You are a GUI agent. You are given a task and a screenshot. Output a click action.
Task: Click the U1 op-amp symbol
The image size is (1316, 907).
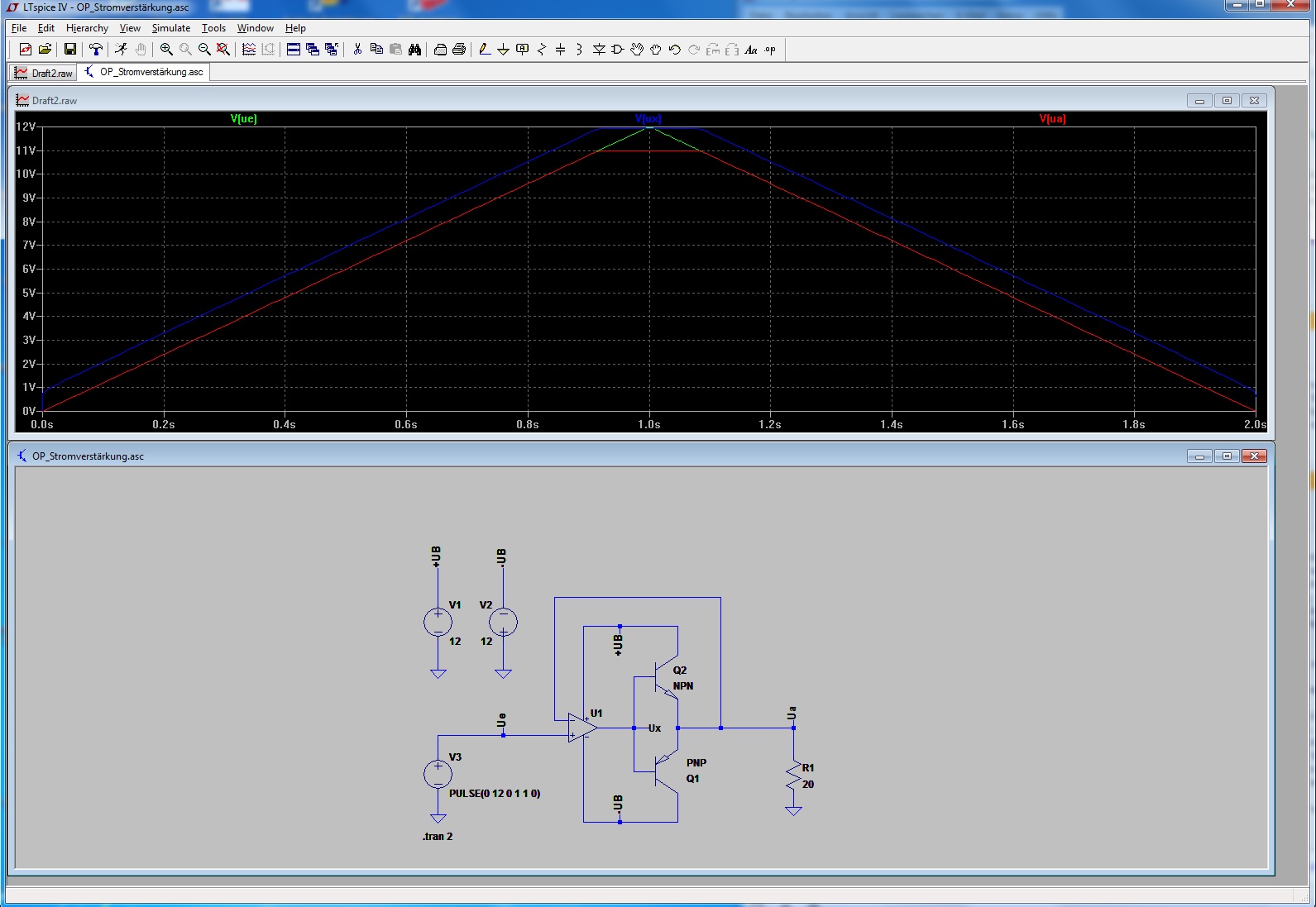click(583, 728)
